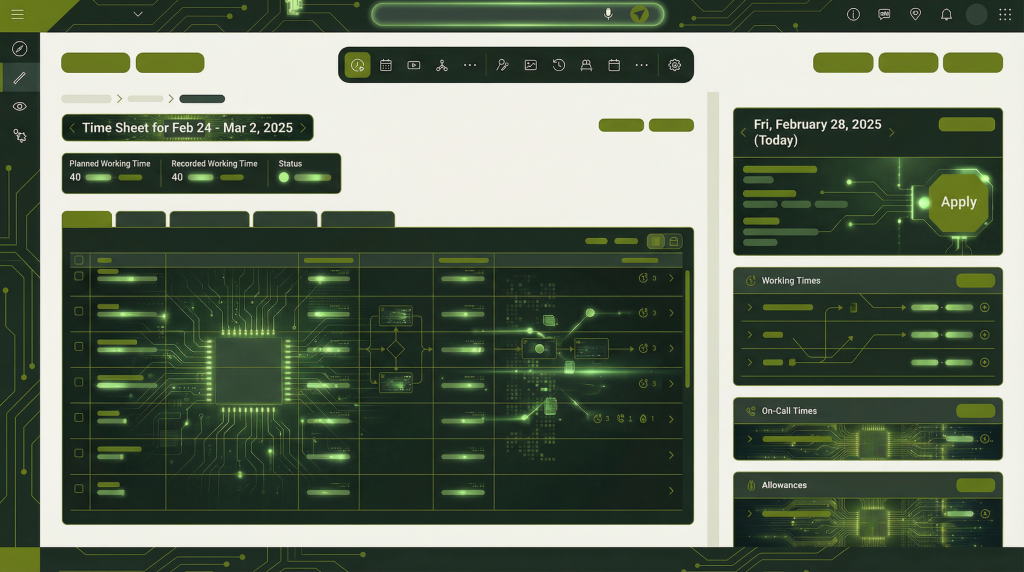Viewport: 1024px width, 572px height.
Task: Click the Apply button
Action: point(958,202)
